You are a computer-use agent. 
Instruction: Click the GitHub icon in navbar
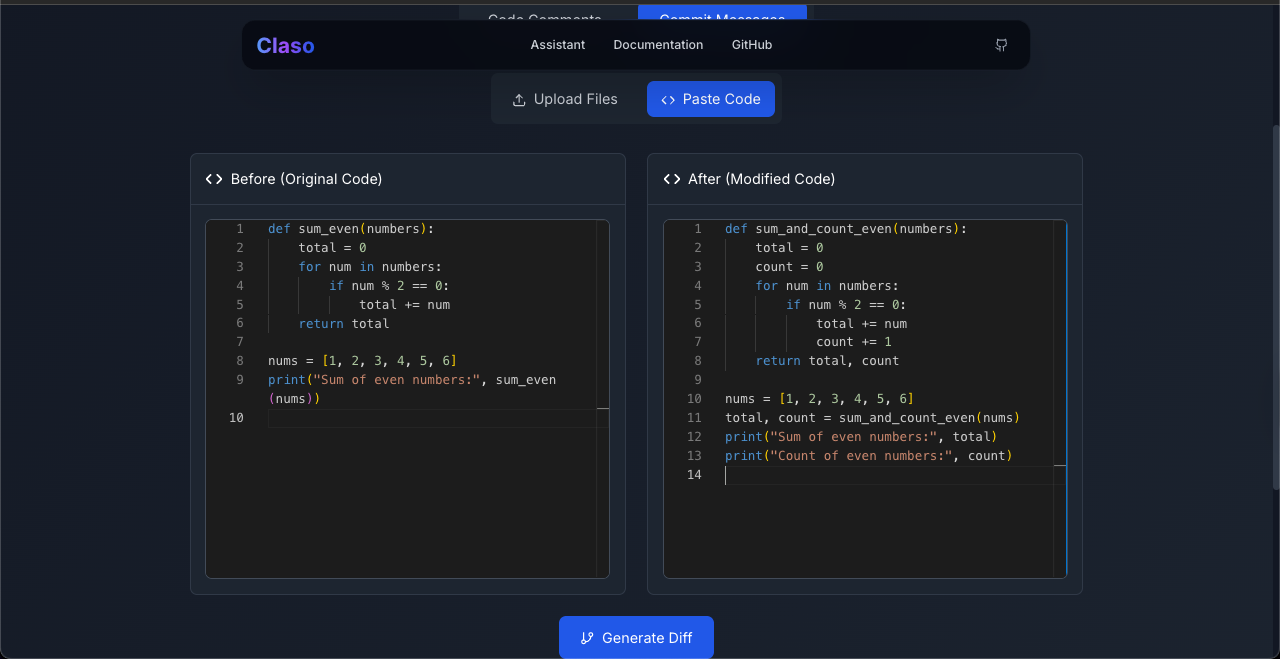(1001, 45)
